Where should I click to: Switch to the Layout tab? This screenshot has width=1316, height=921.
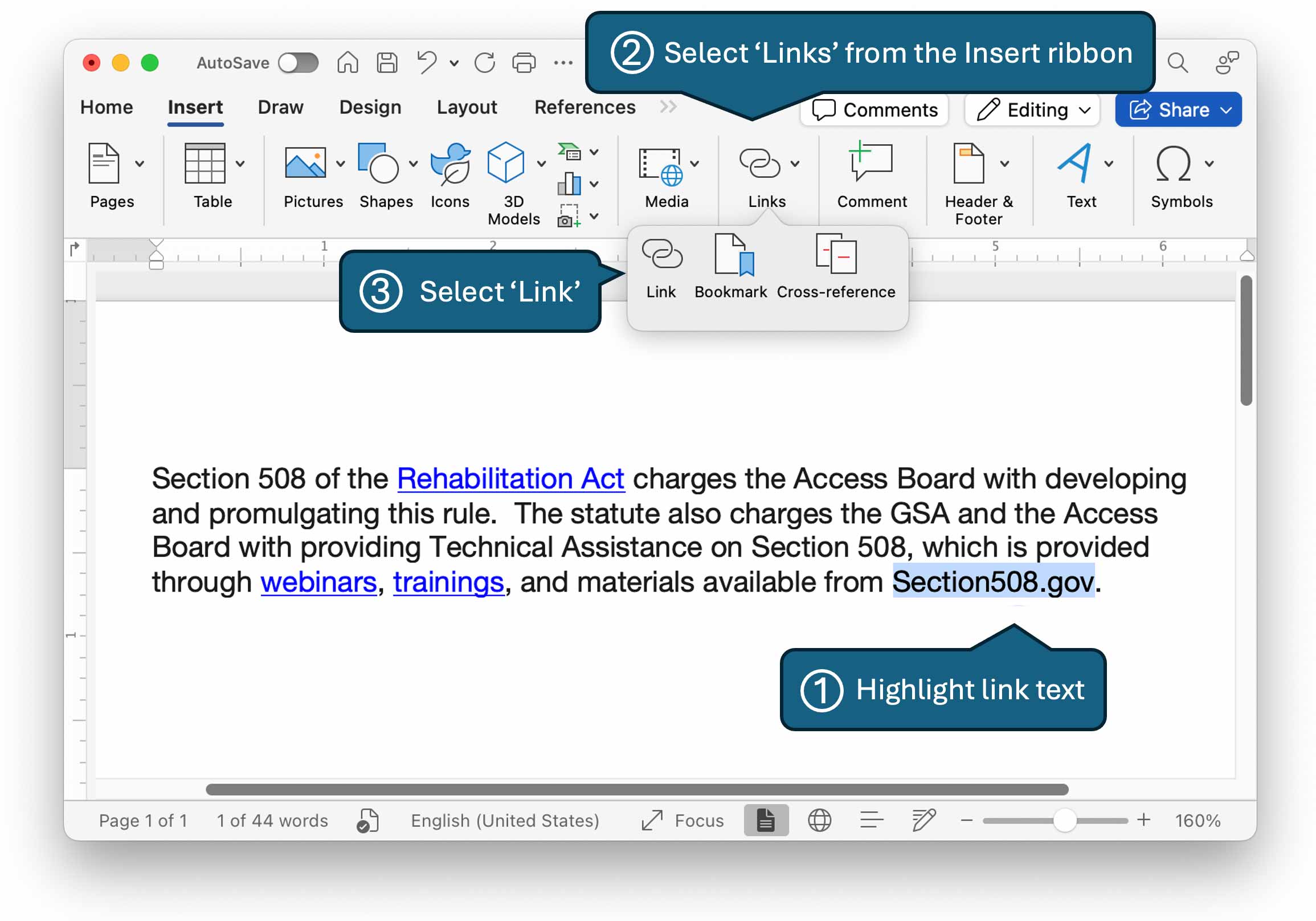coord(467,107)
